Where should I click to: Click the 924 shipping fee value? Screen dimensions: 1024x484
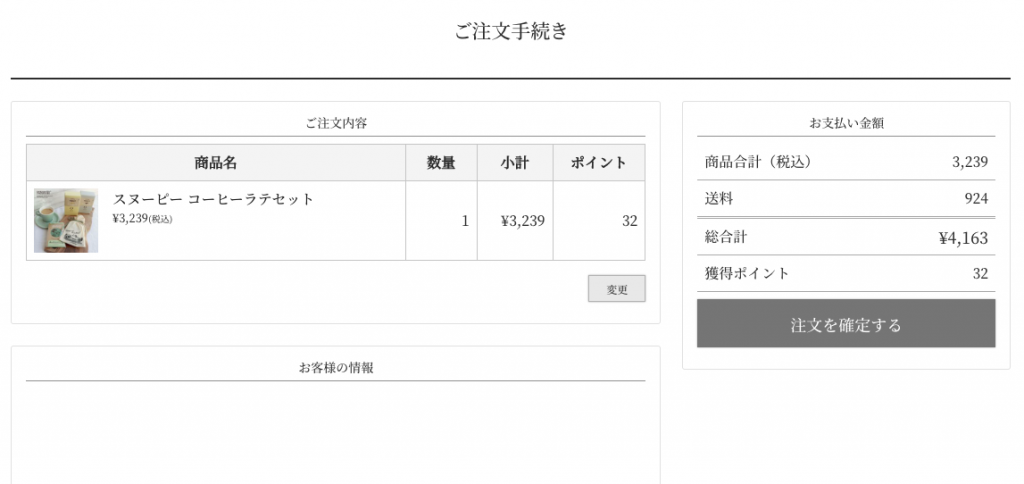(975, 199)
